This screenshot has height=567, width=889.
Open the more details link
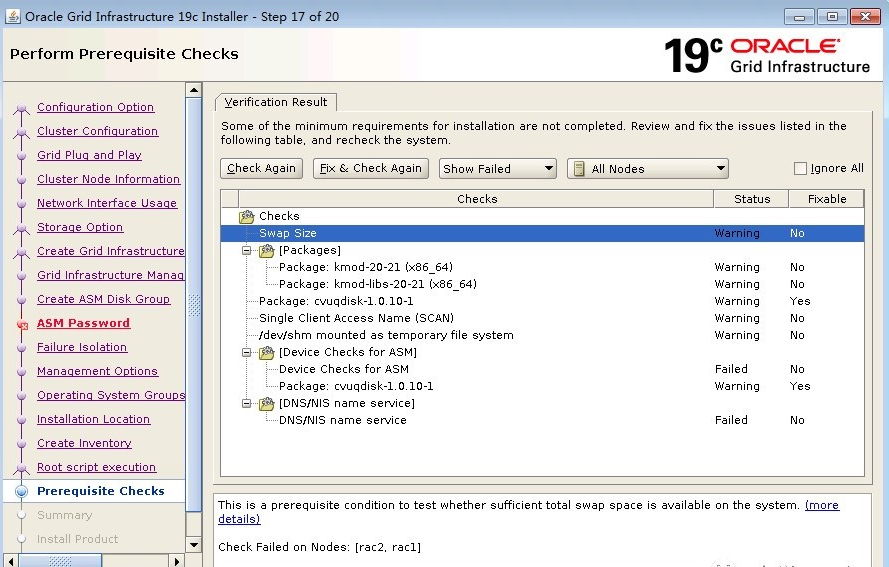click(x=822, y=505)
